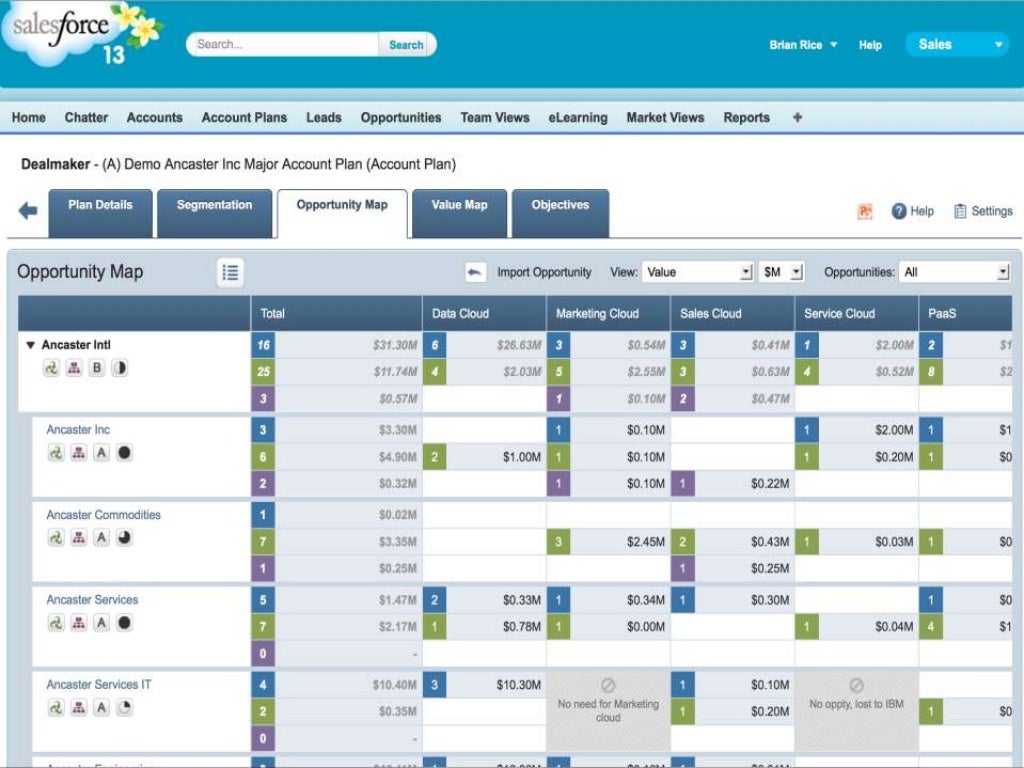The height and width of the screenshot is (768, 1024).
Task: Click the A rating icon for Ancaster Commodities
Action: (x=101, y=537)
